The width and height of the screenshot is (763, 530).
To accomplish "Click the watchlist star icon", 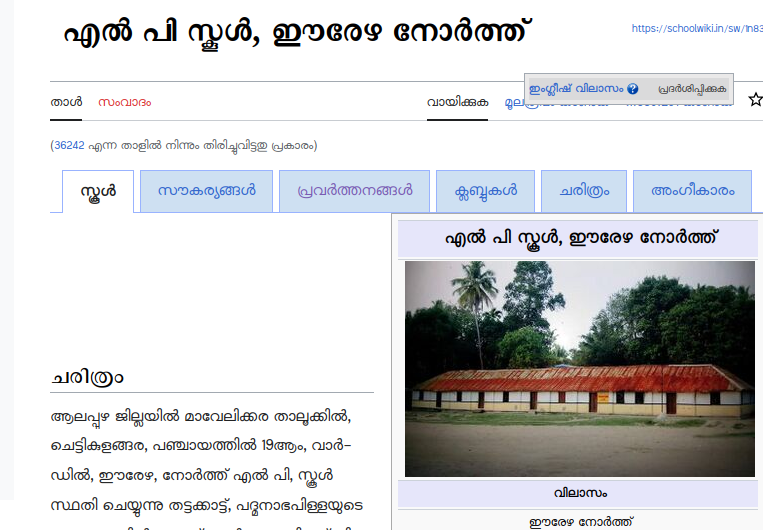I will click(x=755, y=100).
